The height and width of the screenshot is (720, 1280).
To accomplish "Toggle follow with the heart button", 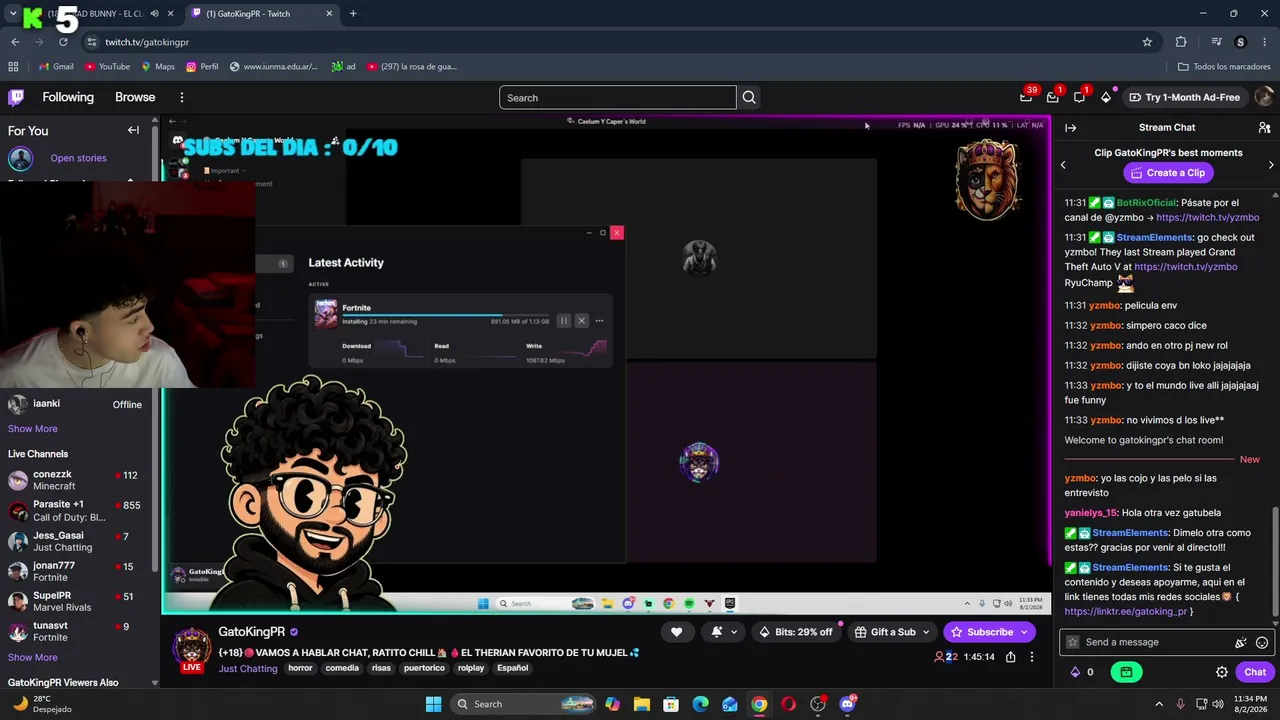I will [676, 632].
